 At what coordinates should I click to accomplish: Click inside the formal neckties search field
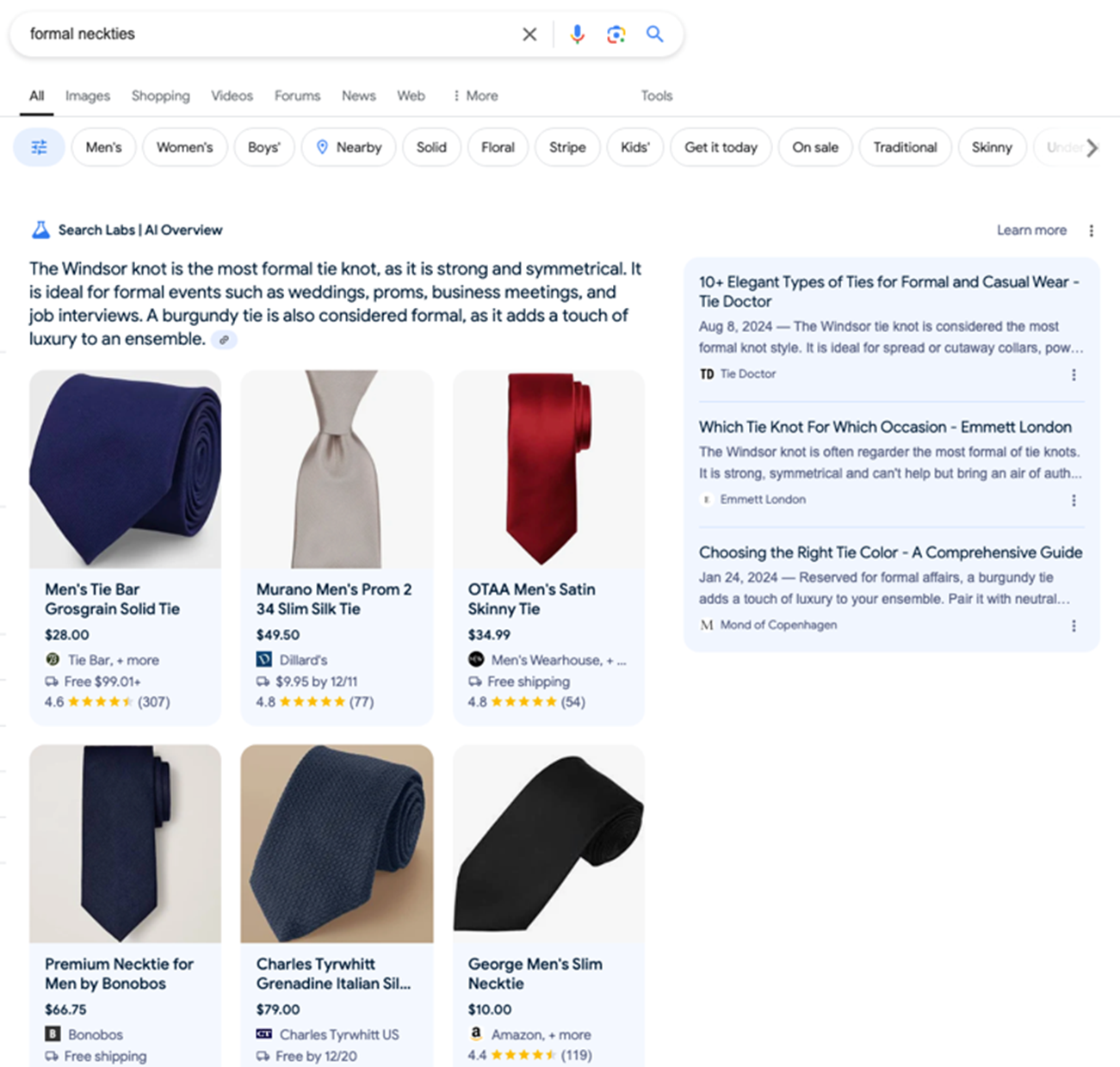[x=258, y=34]
